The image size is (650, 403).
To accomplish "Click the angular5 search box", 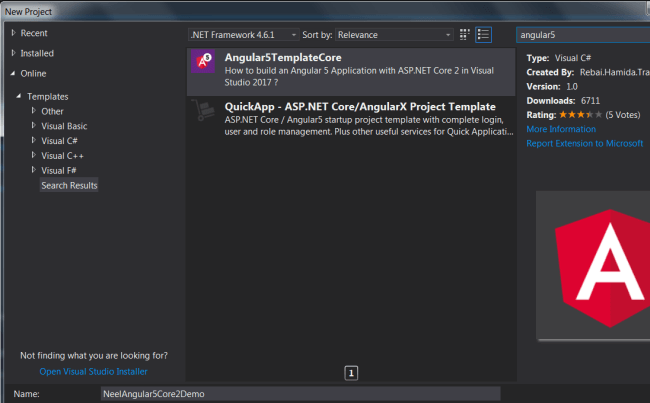I will point(583,35).
